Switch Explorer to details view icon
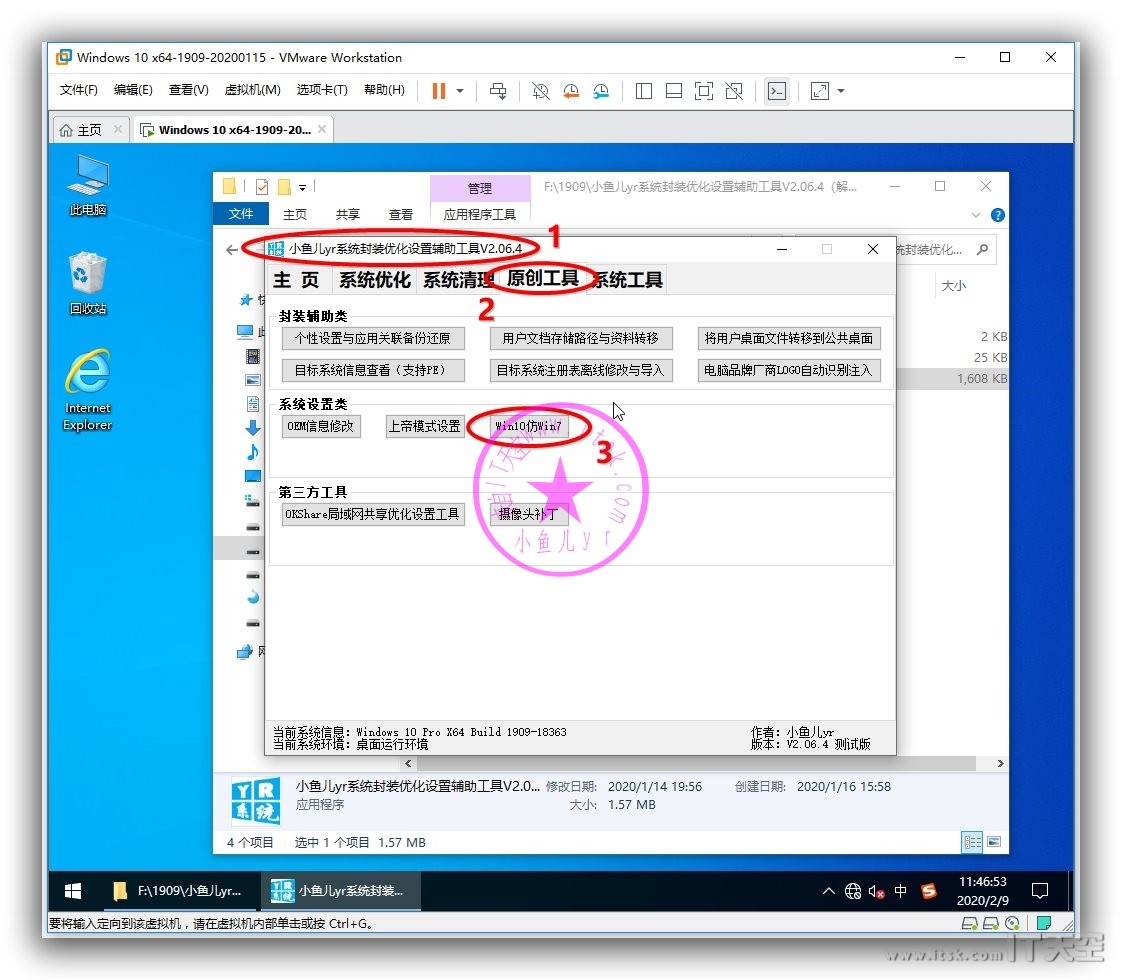This screenshot has height=980, width=1122. 972,842
